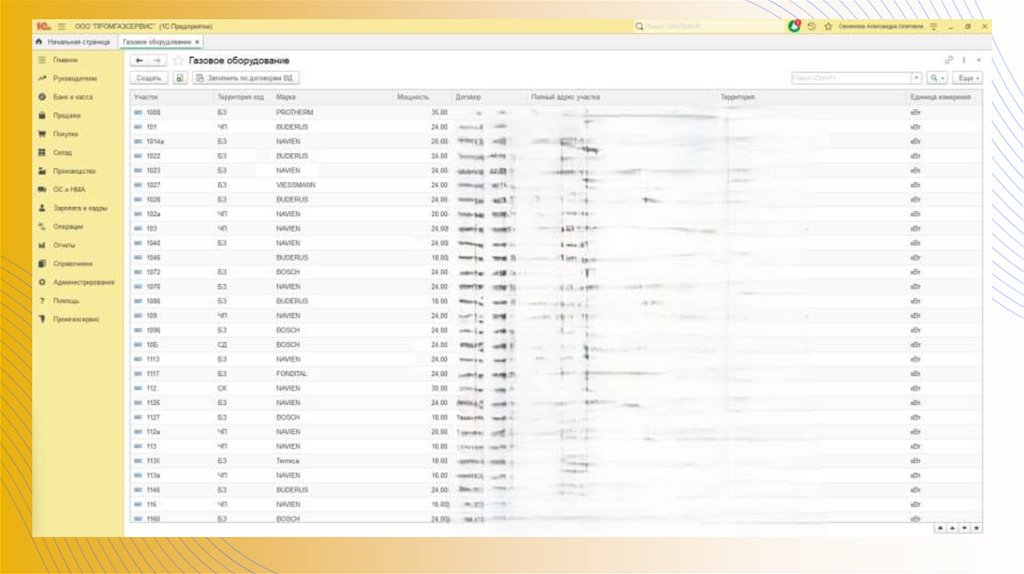Image resolution: width=1024 pixels, height=574 pixels.
Task: Open favorites star in title bar
Action: (828, 26)
